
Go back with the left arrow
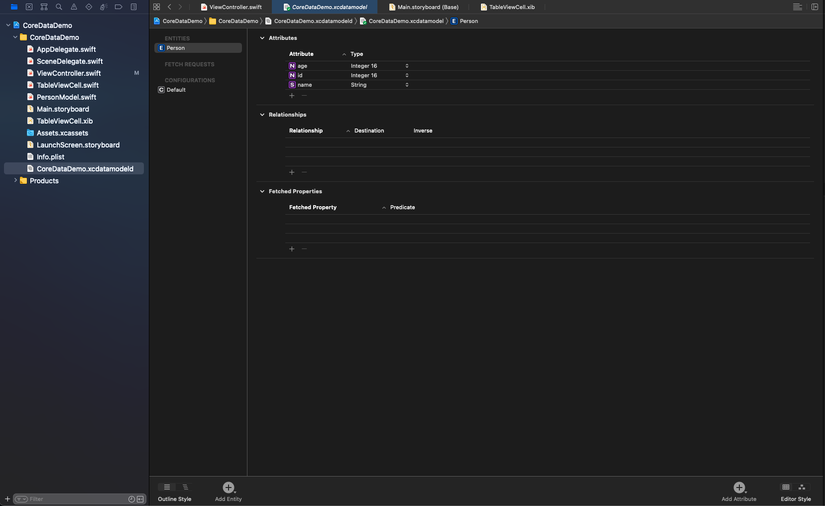pos(169,7)
